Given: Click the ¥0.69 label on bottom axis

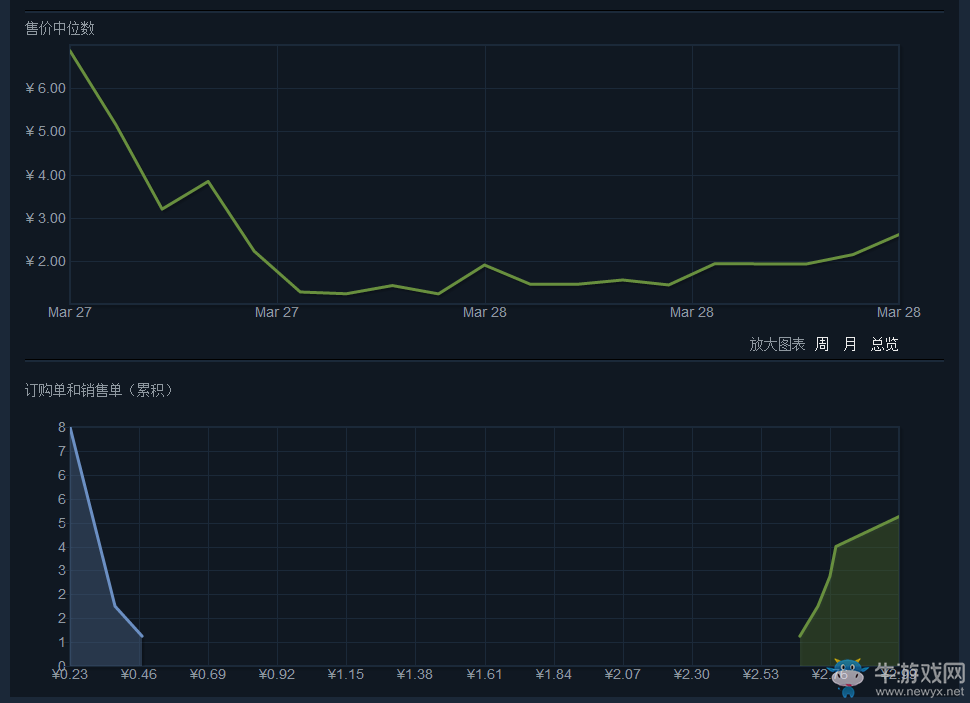Looking at the screenshot, I should pyautogui.click(x=208, y=675).
